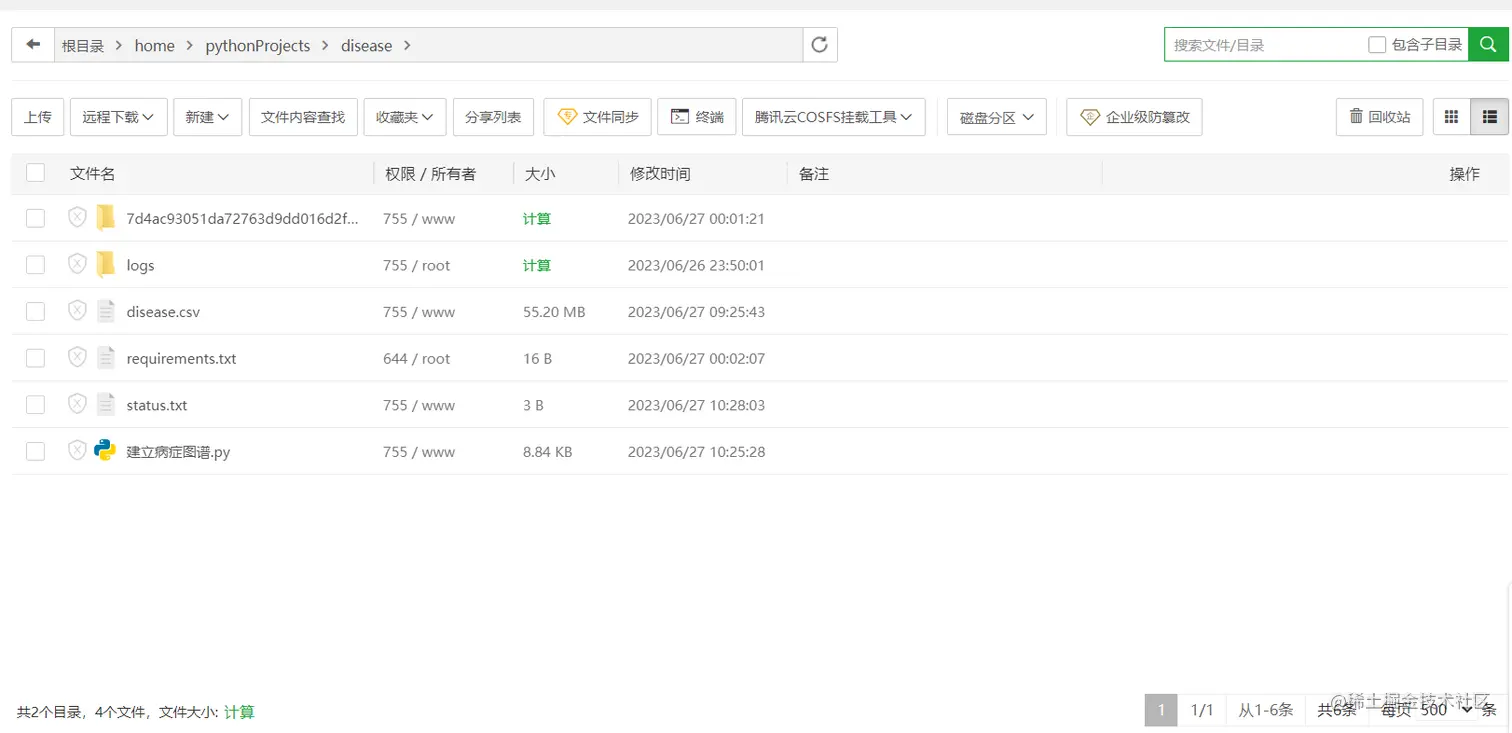The width and height of the screenshot is (1512, 733).
Task: Switch to grid icon view
Action: click(x=1452, y=117)
